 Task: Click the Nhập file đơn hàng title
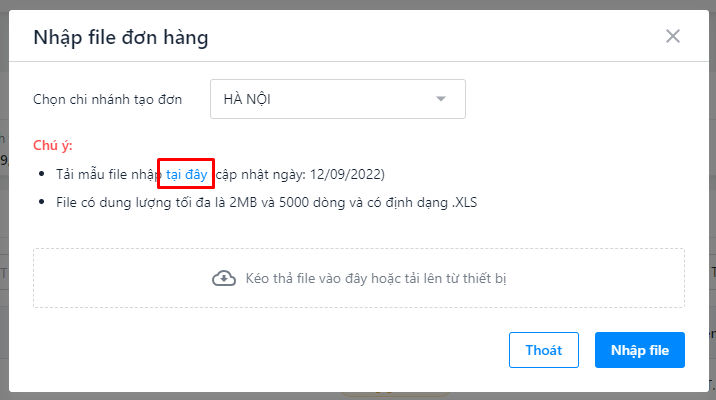click(121, 37)
